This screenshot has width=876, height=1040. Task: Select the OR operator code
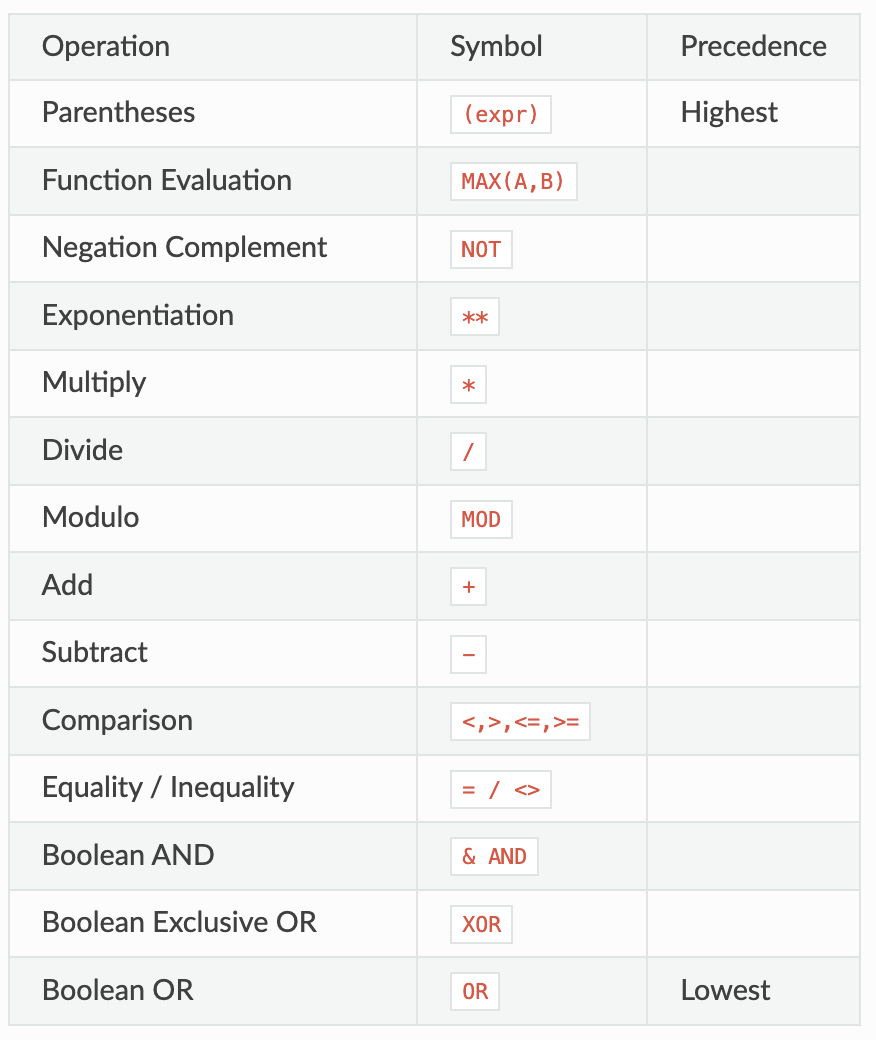pyautogui.click(x=475, y=992)
